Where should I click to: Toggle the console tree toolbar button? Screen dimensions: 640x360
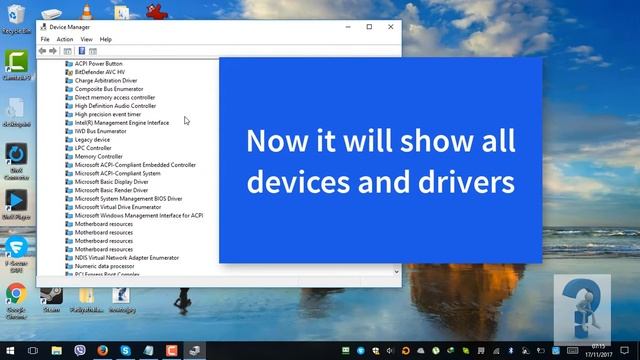tap(68, 51)
